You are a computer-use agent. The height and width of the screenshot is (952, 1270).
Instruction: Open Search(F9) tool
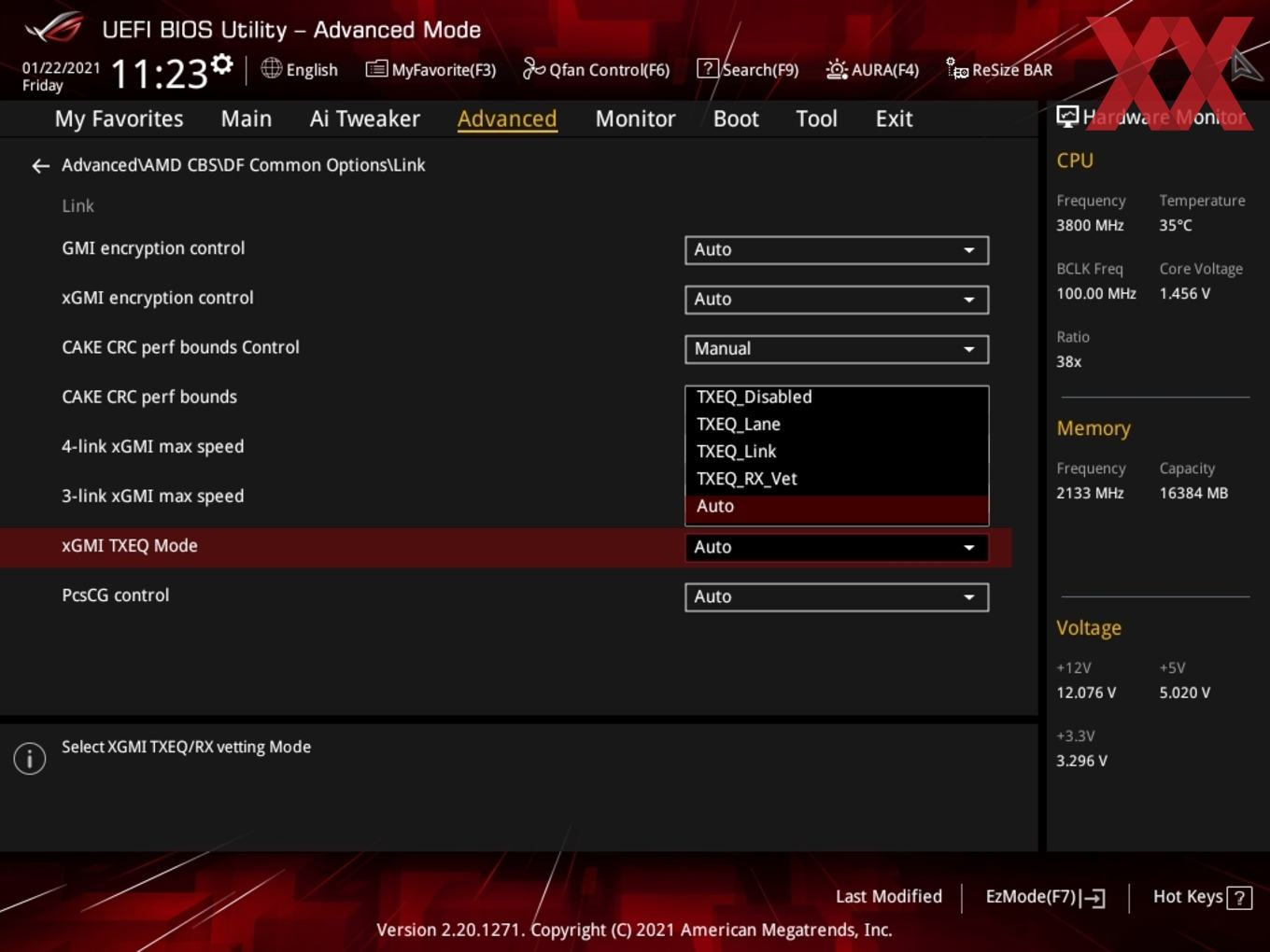[748, 70]
